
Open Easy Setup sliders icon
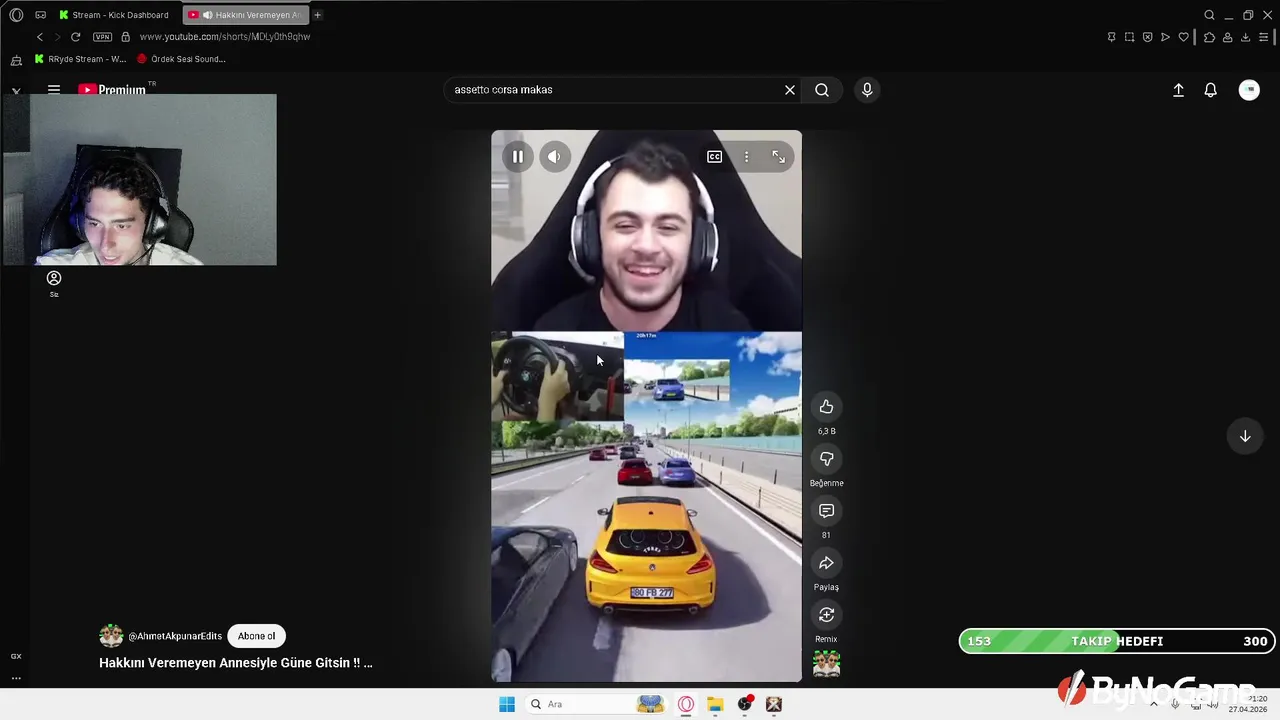[x=1264, y=37]
